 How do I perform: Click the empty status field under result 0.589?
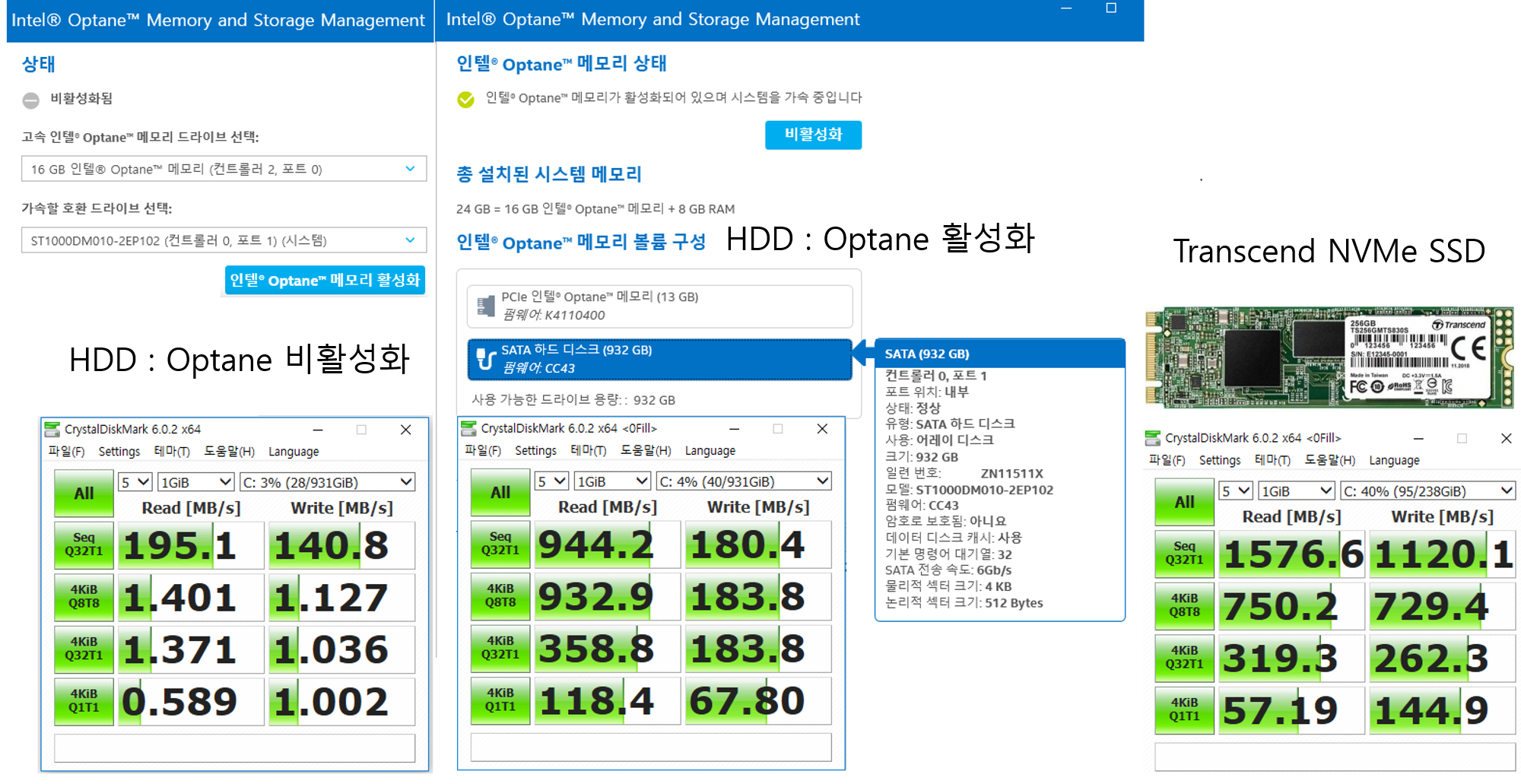(x=234, y=748)
